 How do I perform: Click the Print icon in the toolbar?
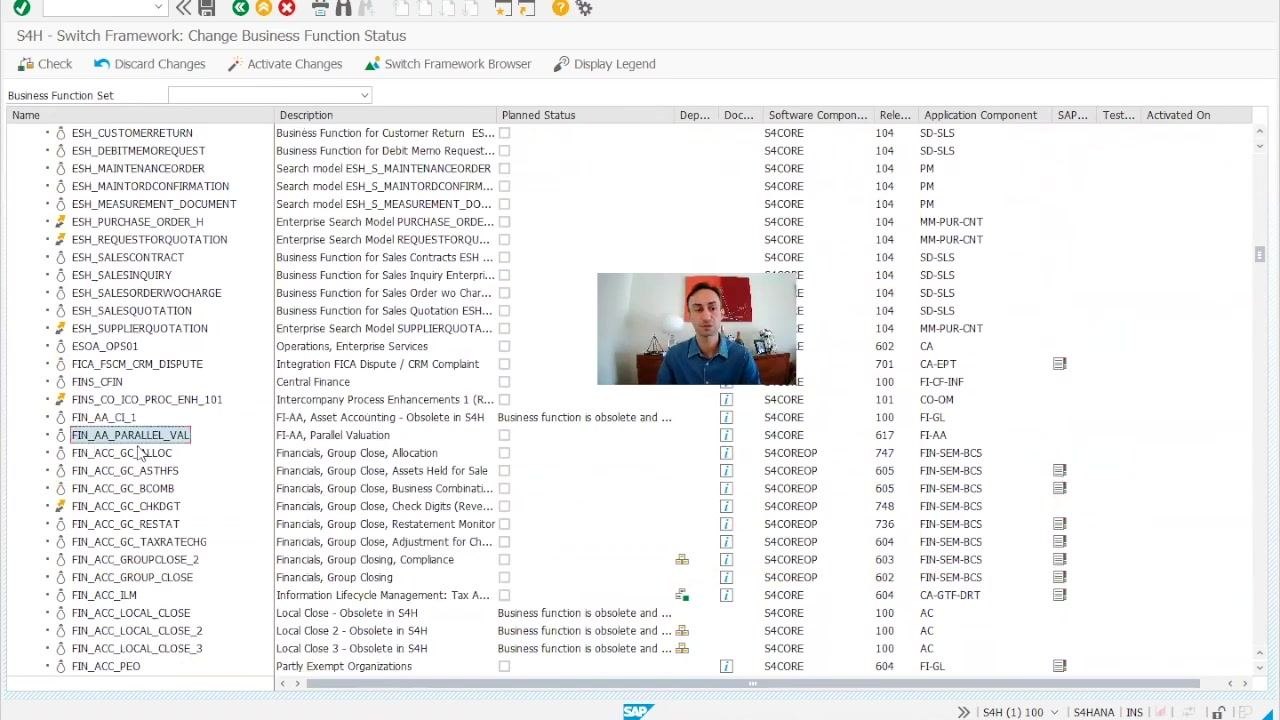point(320,8)
